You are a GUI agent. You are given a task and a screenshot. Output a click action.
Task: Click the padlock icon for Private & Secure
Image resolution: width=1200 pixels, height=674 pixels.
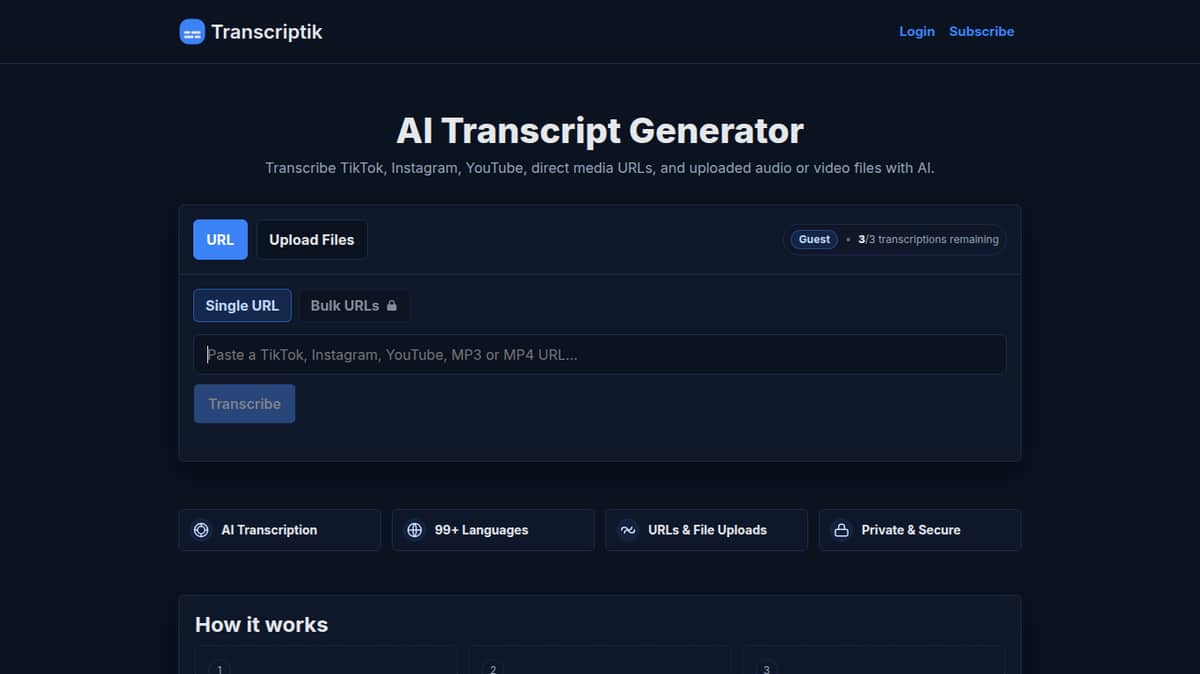pyautogui.click(x=841, y=530)
